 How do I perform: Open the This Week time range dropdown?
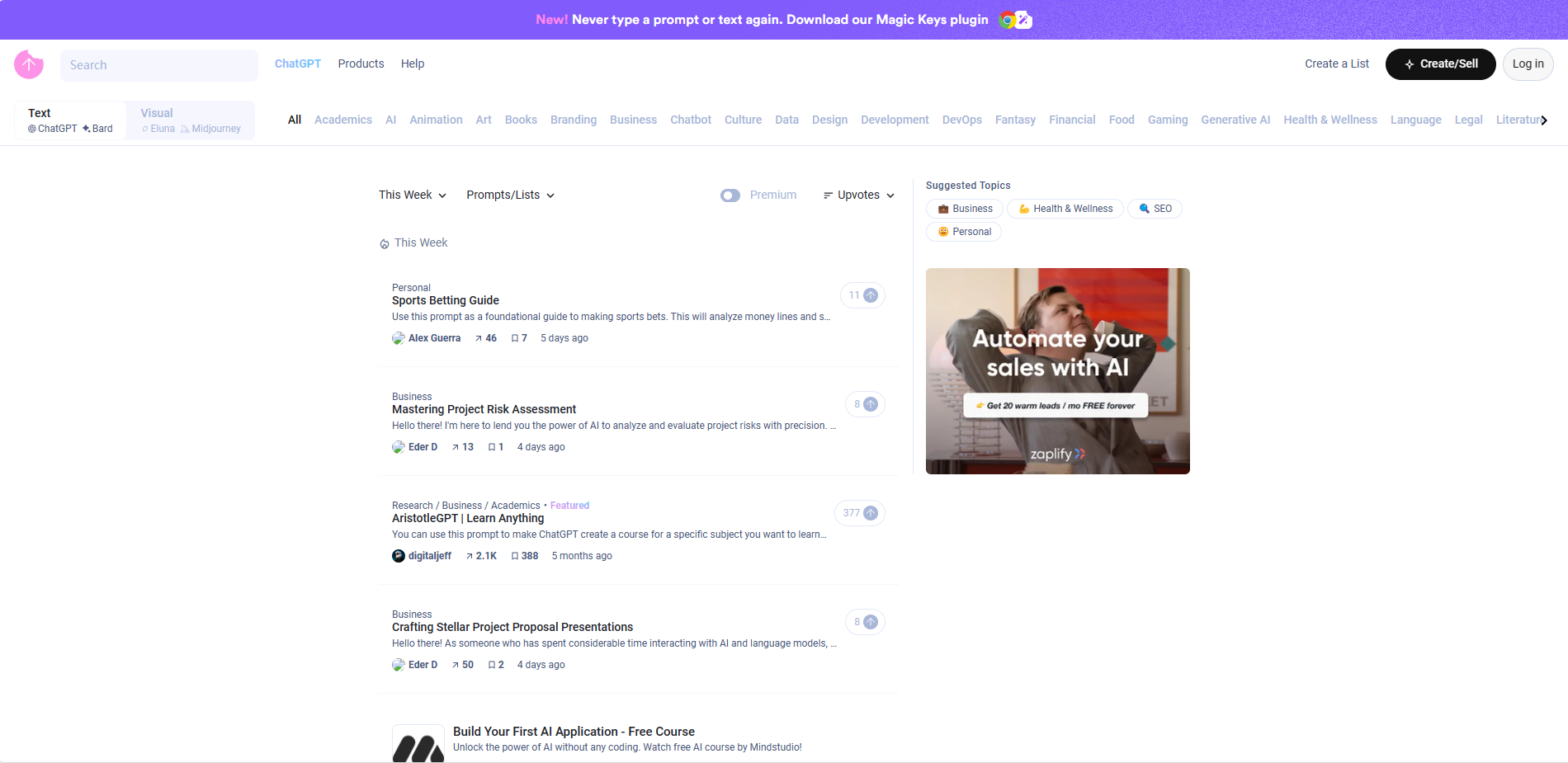(413, 195)
